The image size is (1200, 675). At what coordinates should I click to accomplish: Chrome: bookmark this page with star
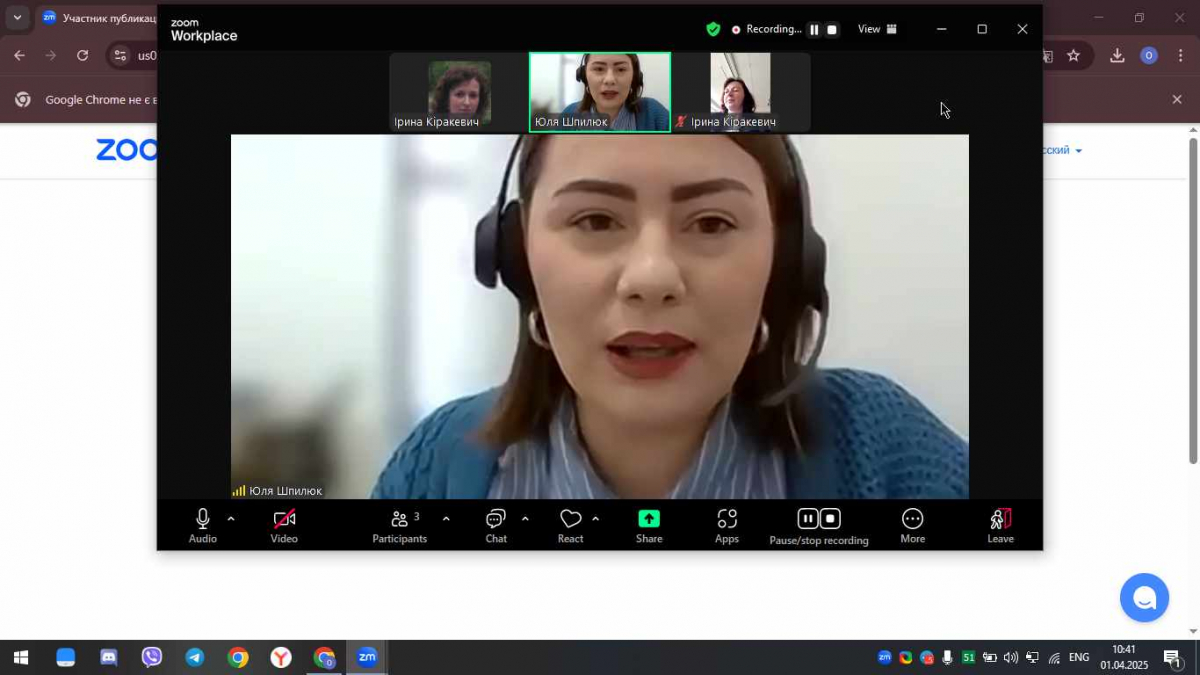(x=1073, y=56)
